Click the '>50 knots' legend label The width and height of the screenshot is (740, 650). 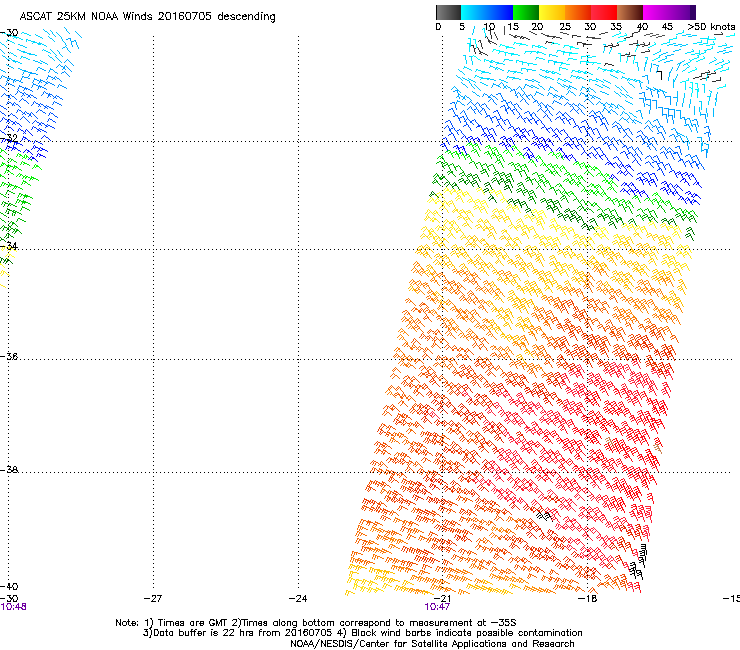711,27
